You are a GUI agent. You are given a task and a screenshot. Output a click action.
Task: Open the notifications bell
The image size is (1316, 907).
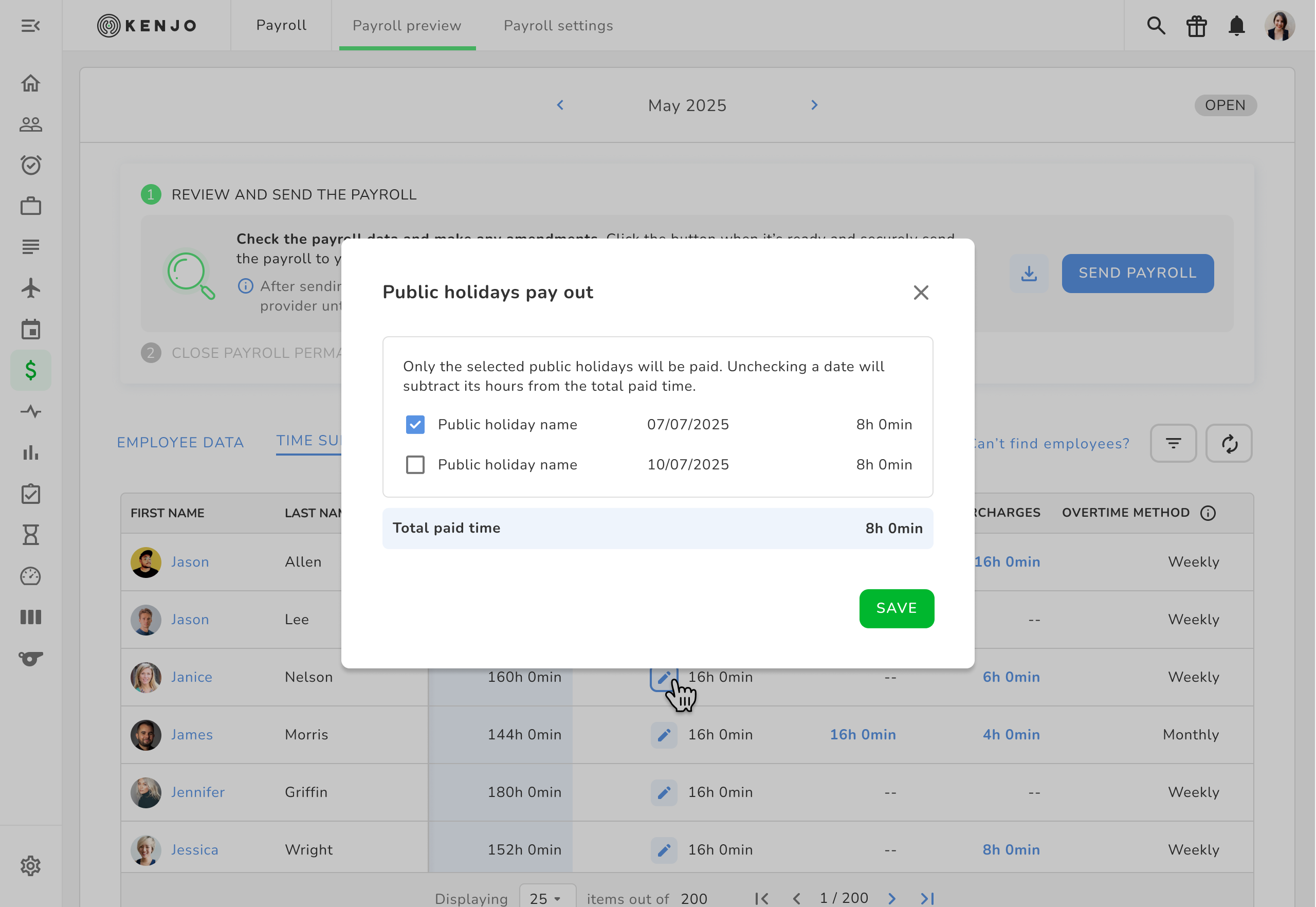point(1236,26)
